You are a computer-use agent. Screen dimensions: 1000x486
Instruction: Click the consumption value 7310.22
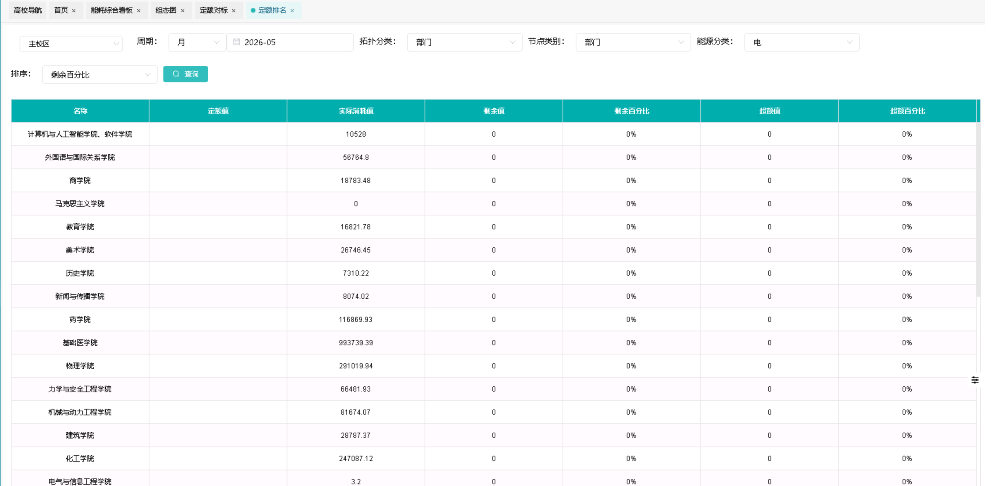pos(356,273)
